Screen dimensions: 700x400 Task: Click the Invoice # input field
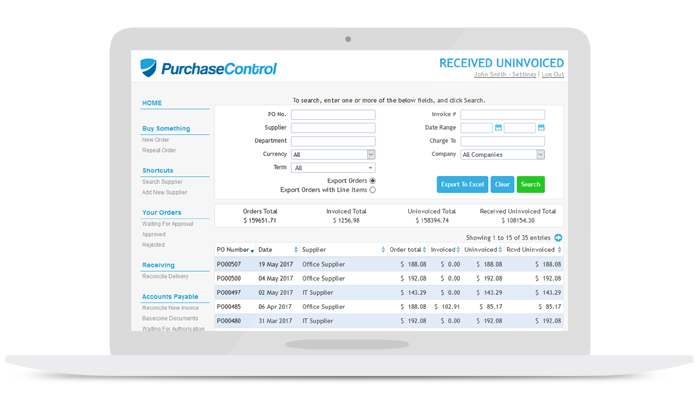[502, 115]
